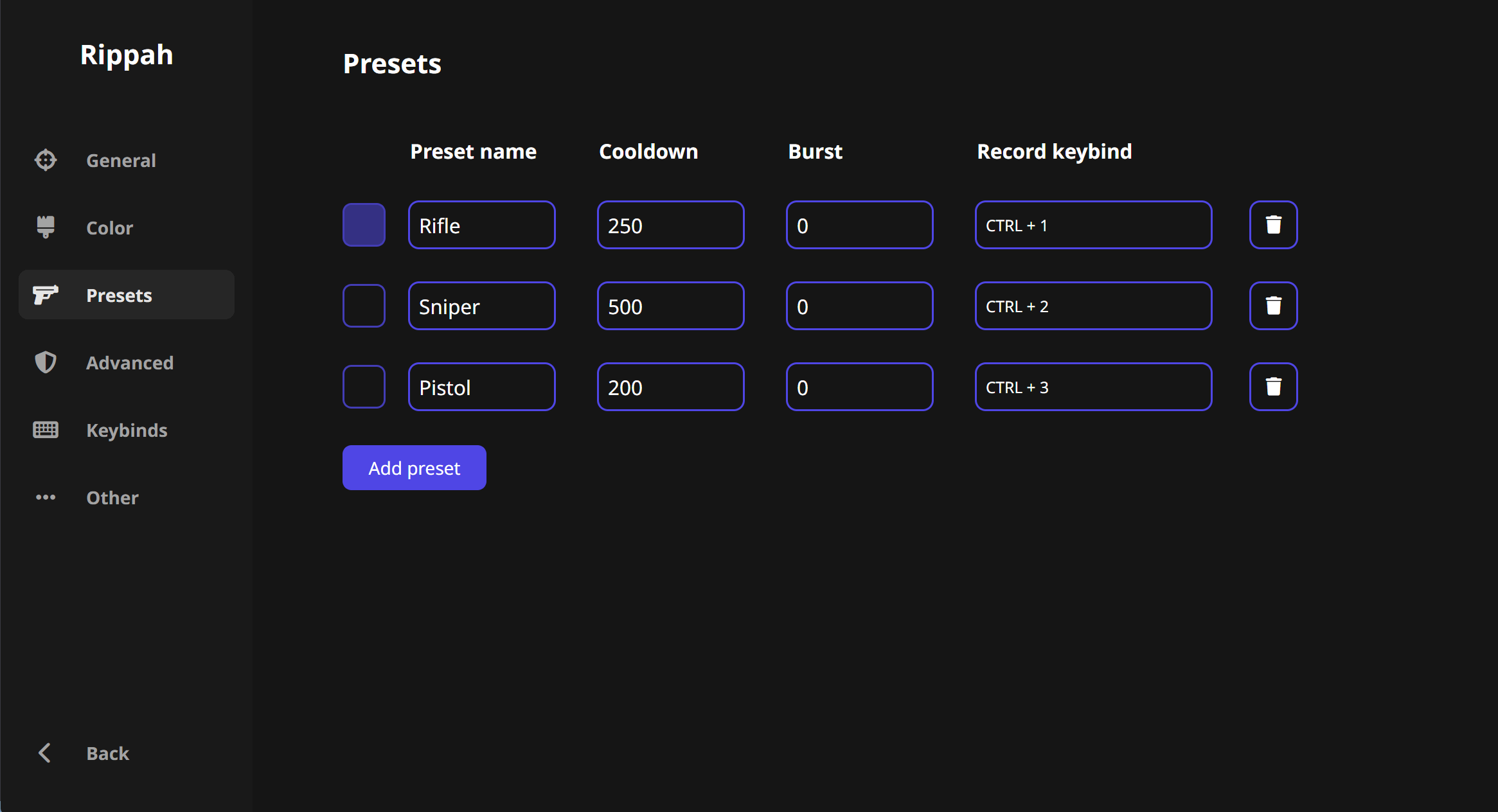The width and height of the screenshot is (1498, 812).
Task: Delete the Pistol preset with trash icon
Action: pos(1273,387)
